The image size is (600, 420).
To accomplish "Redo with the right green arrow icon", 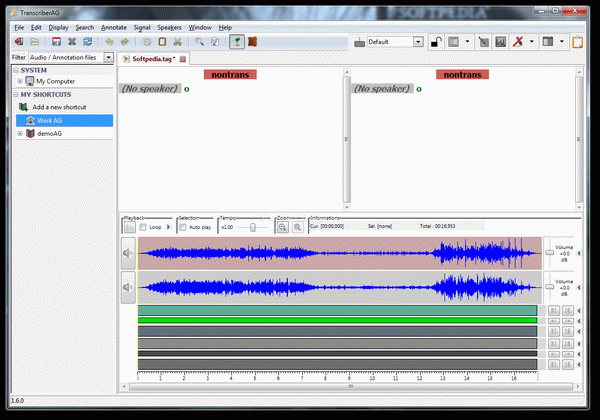I will tap(125, 42).
